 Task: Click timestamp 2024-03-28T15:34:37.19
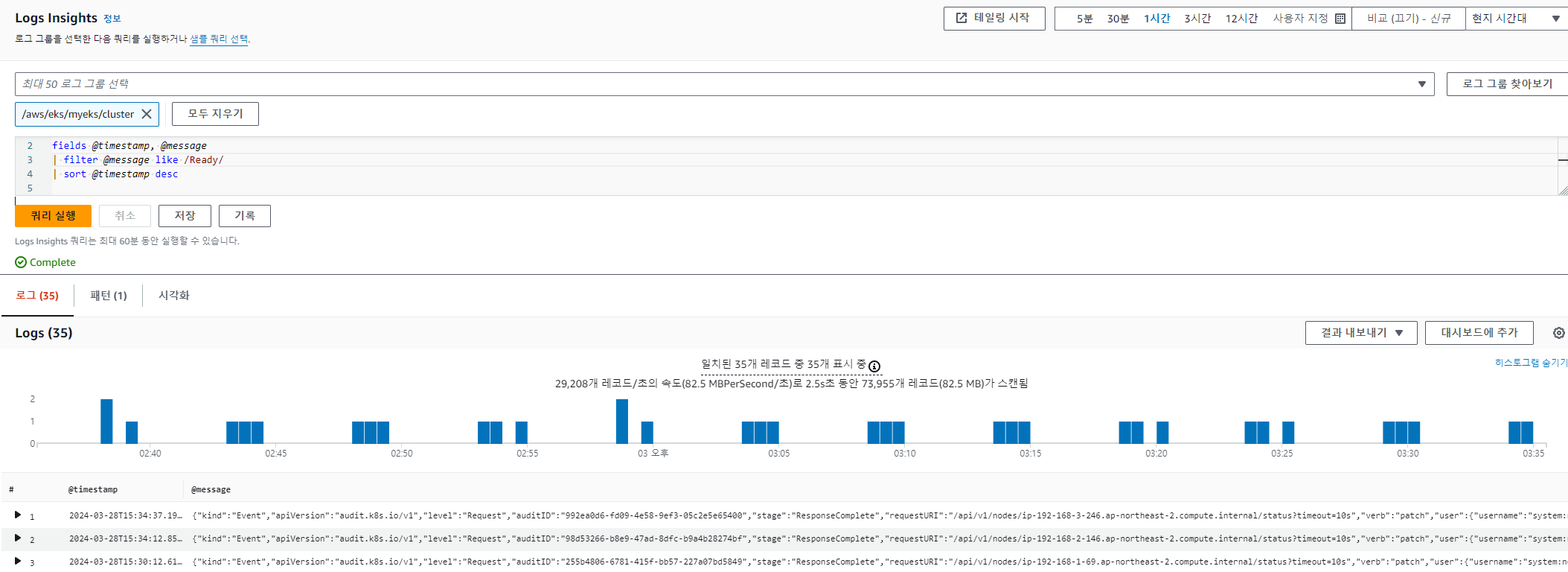click(125, 515)
